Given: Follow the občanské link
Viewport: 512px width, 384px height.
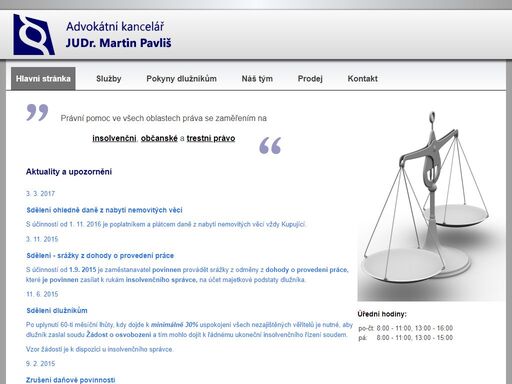Looking at the screenshot, I should tap(159, 138).
